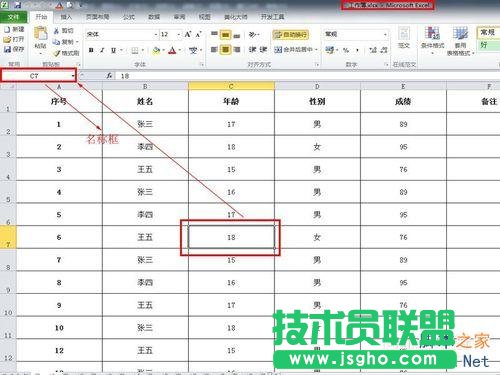Apply the 常规 (Normal) cell style
This screenshot has width=500, height=375.
(x=489, y=32)
